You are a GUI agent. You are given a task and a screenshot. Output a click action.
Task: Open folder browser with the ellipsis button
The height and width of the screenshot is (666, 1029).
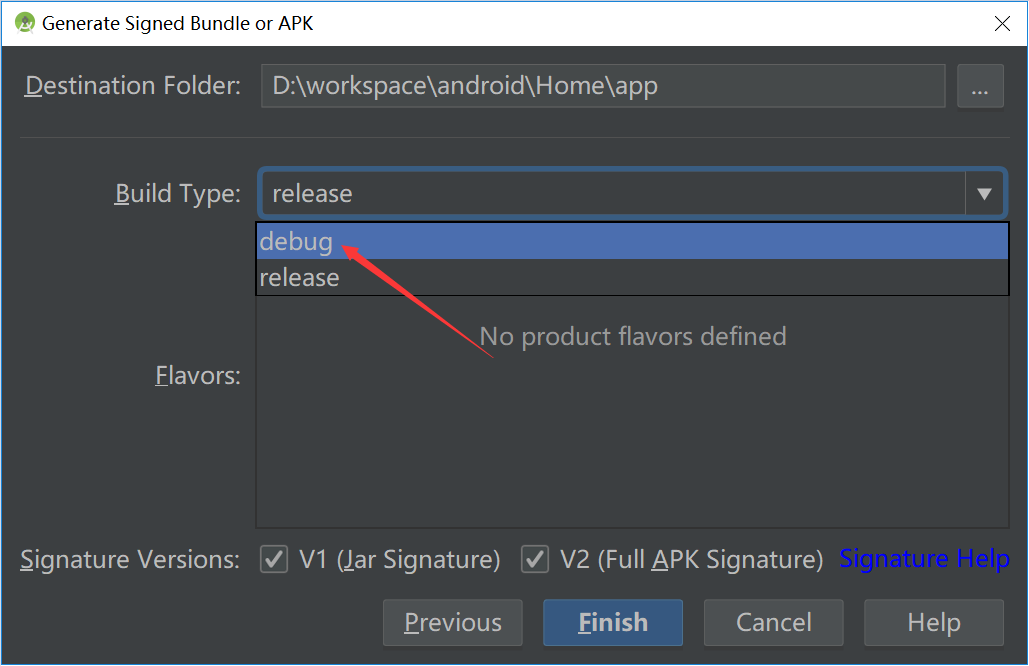pos(980,87)
